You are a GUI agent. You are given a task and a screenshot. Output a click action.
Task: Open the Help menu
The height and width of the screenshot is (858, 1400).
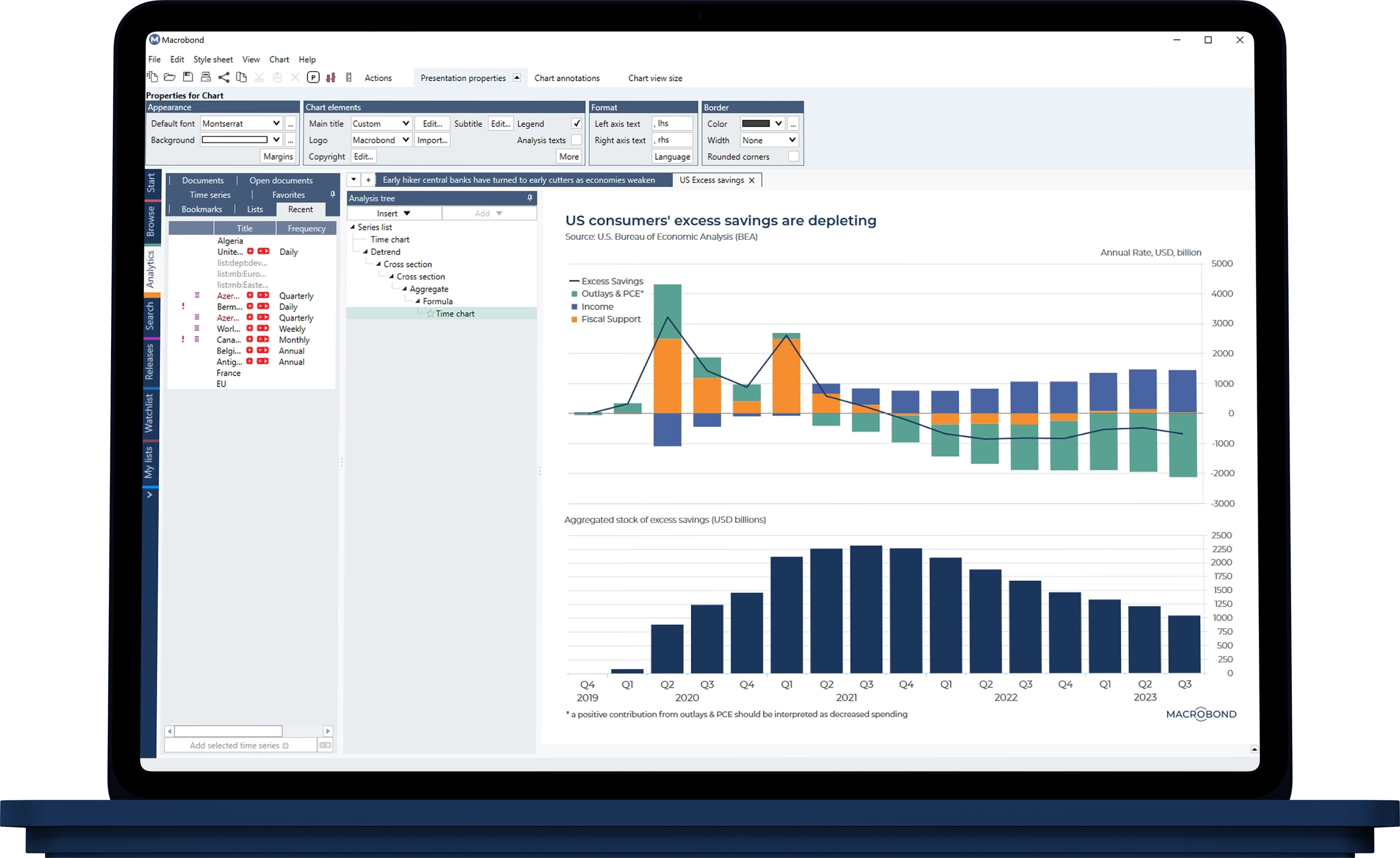(307, 59)
